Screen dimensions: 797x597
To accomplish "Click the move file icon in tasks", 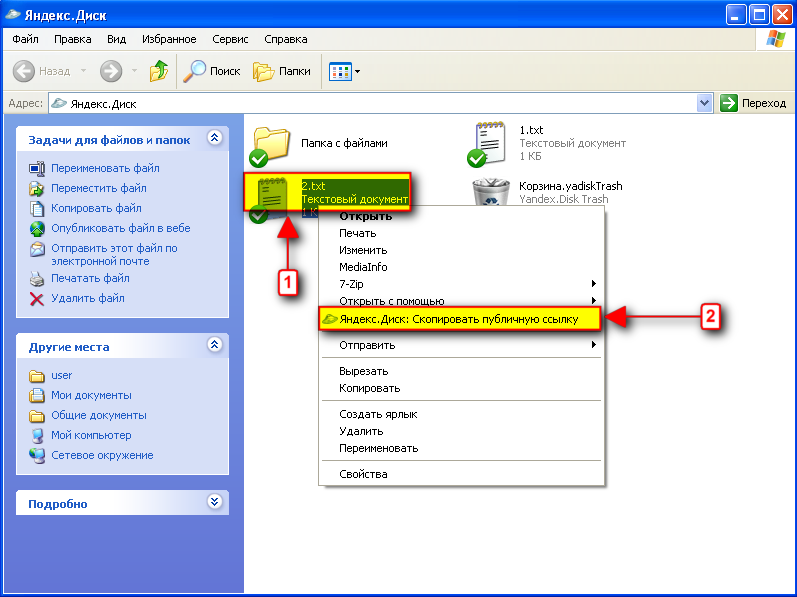I will coord(37,188).
